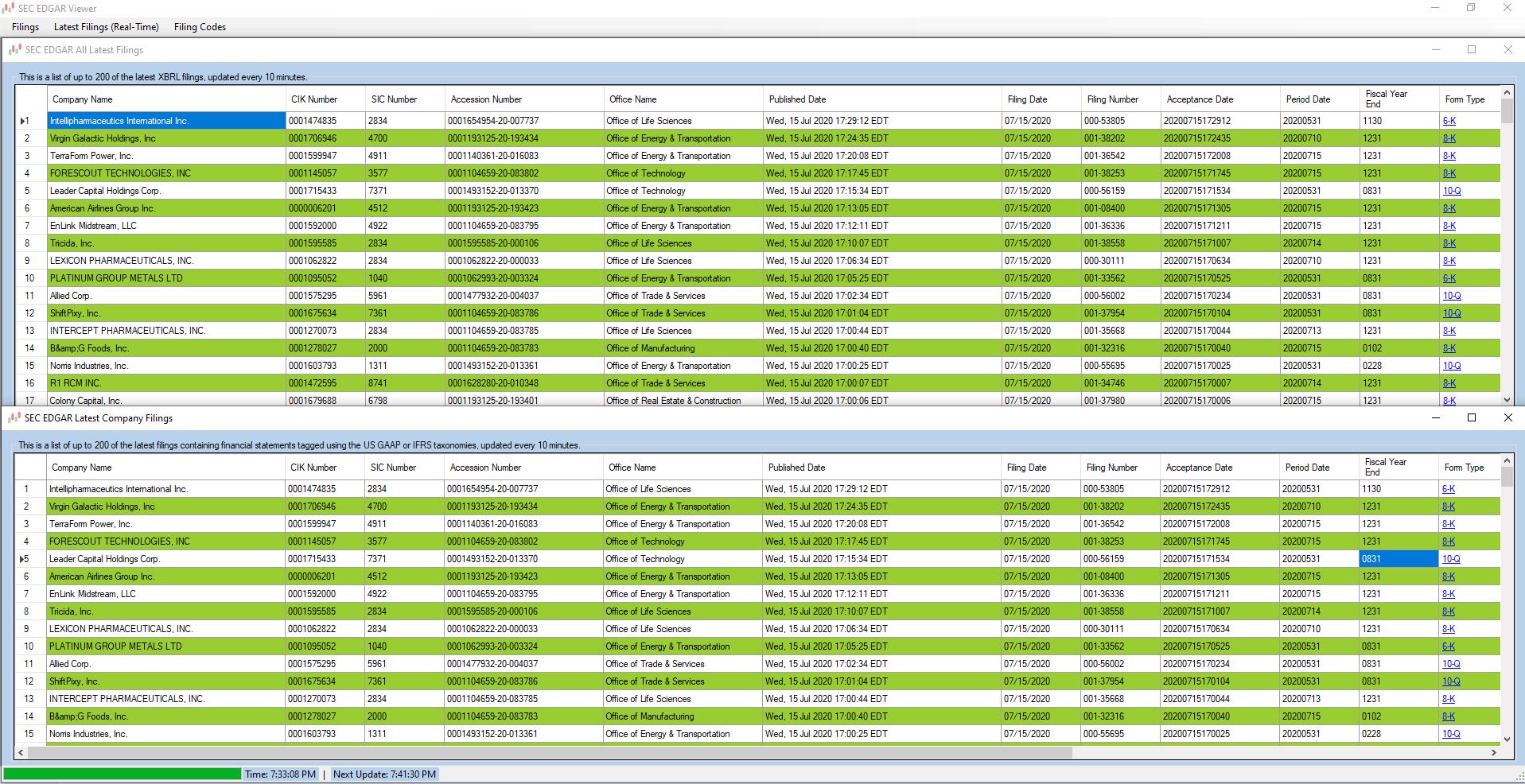Select R1 RCM INC. cell in All Latest Filings
The height and width of the screenshot is (784, 1525).
point(166,383)
